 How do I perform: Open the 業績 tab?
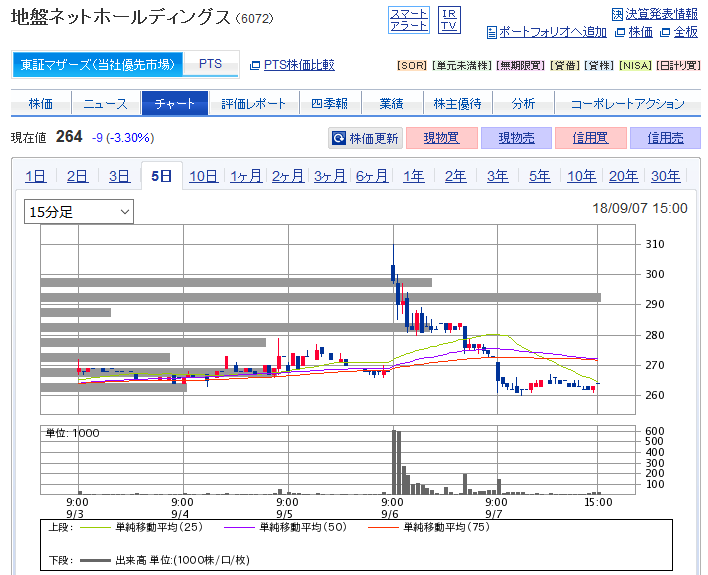pos(391,104)
